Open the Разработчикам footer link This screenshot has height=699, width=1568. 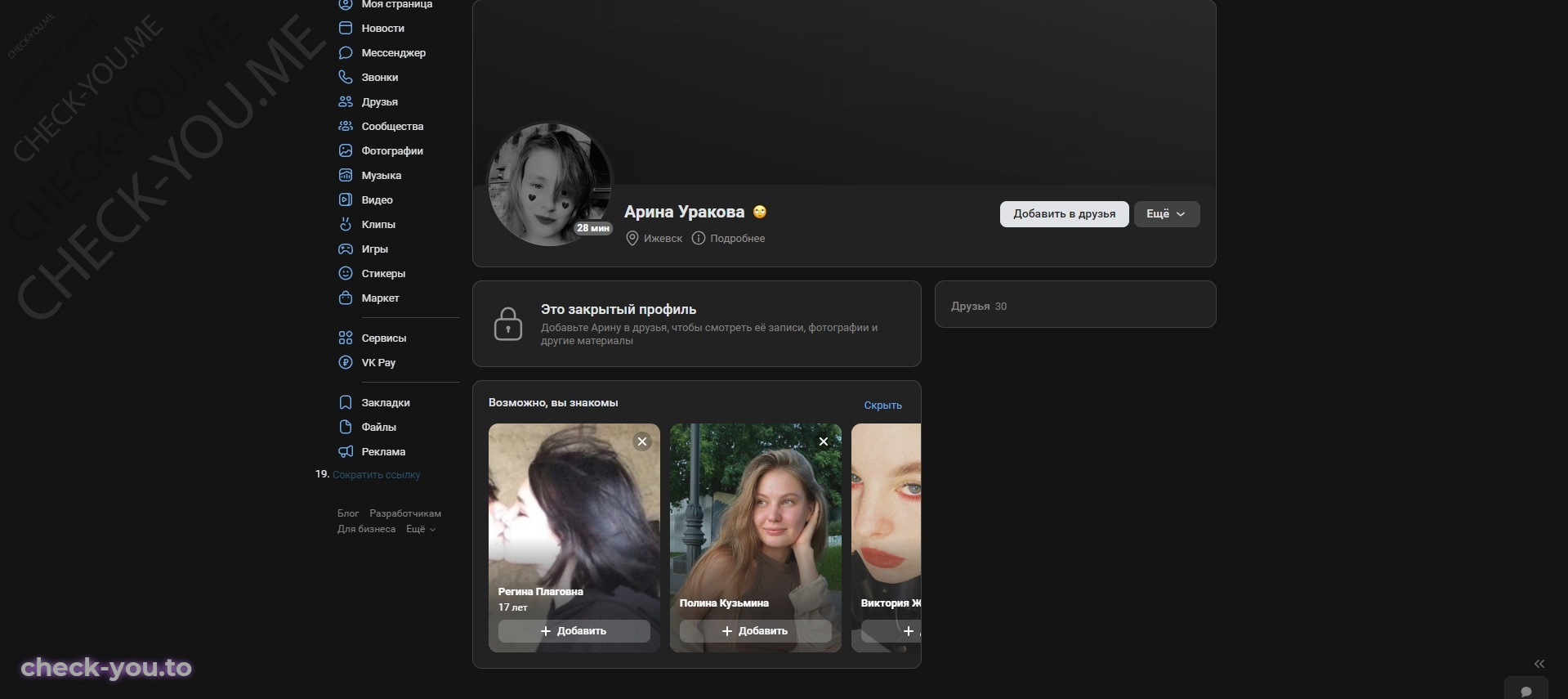pyautogui.click(x=405, y=513)
